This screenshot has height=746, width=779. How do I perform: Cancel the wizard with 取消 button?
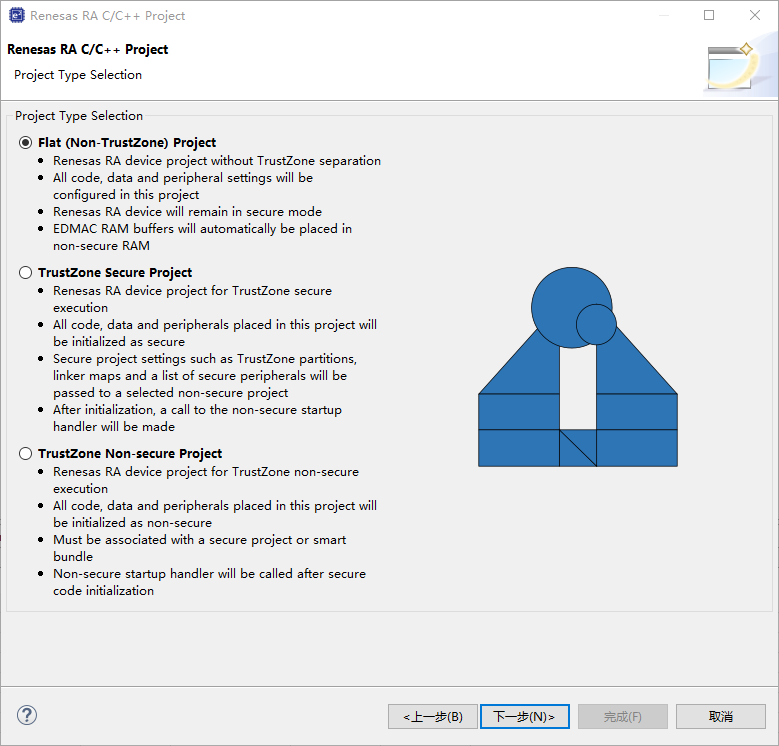(x=720, y=717)
